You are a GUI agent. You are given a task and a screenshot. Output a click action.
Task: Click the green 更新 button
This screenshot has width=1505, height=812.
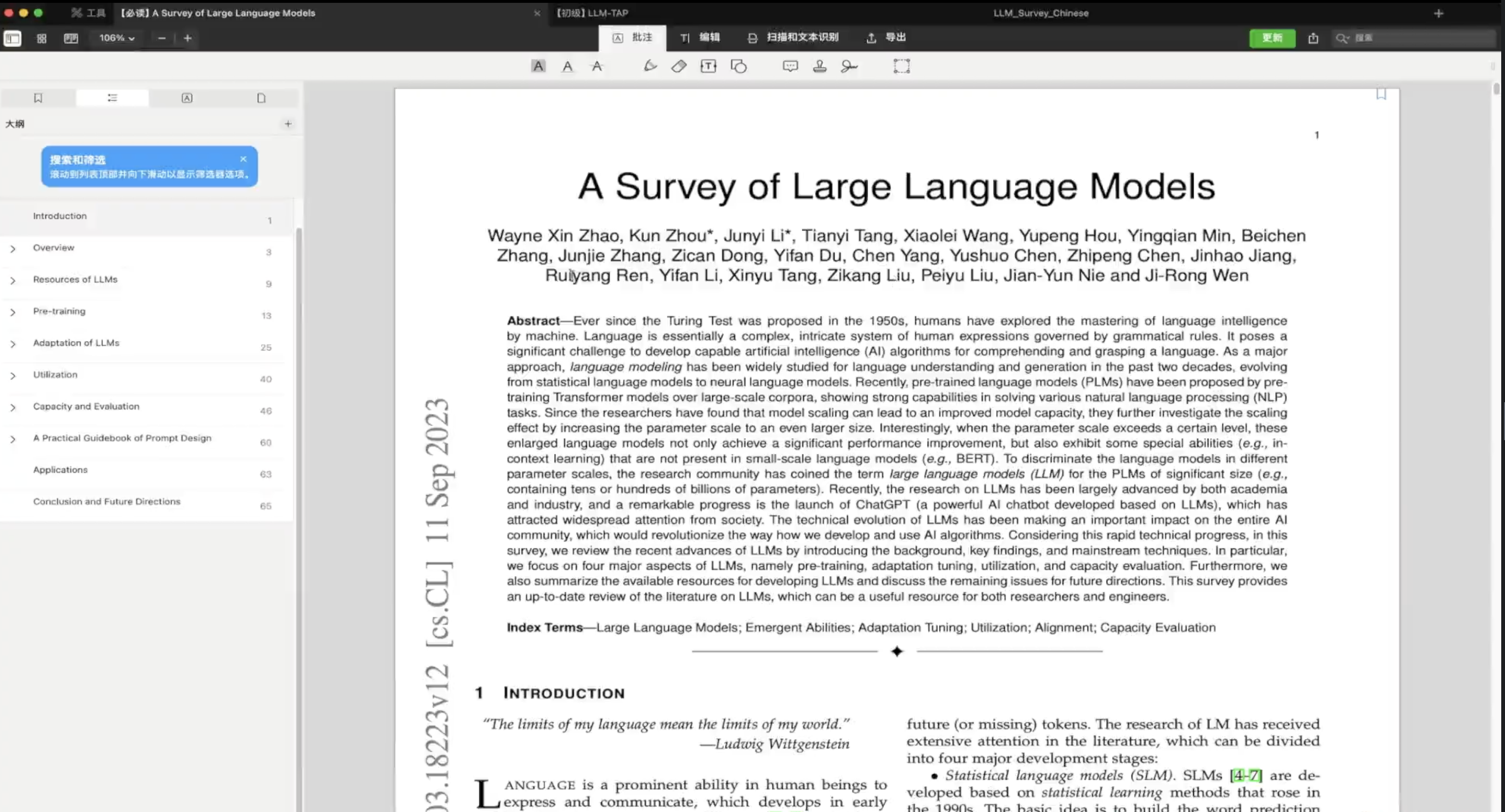(1272, 38)
